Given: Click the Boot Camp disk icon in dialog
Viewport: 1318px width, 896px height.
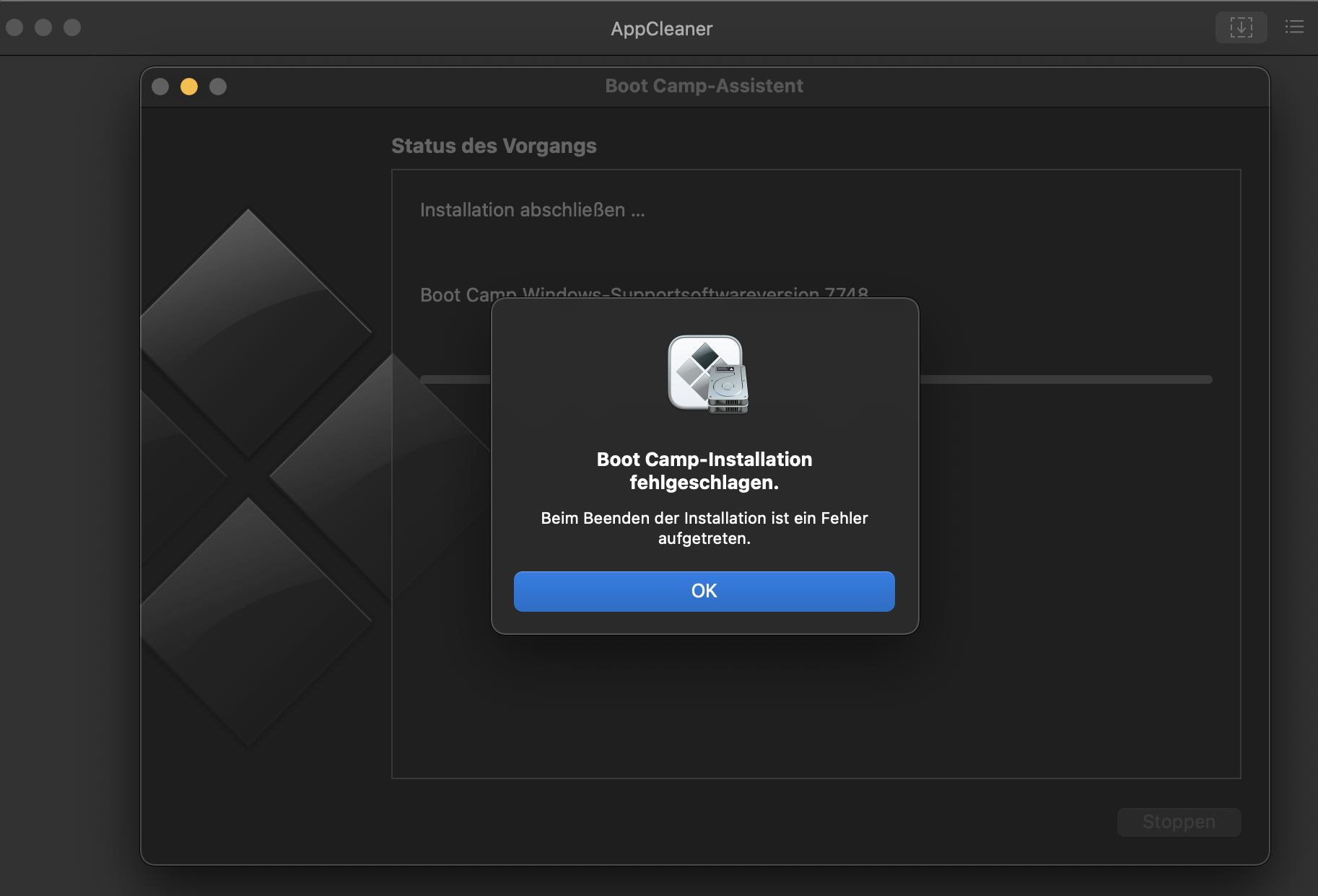Looking at the screenshot, I should click(x=708, y=374).
